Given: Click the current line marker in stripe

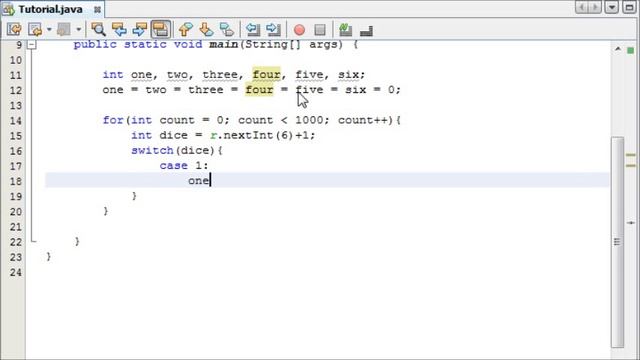Looking at the screenshot, I should [x=631, y=223].
